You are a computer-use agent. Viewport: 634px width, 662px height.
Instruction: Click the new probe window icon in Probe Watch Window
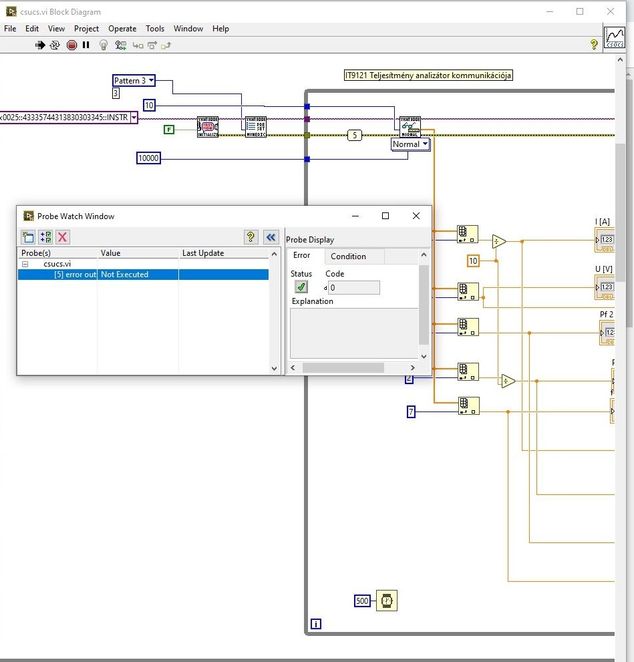tap(28, 237)
